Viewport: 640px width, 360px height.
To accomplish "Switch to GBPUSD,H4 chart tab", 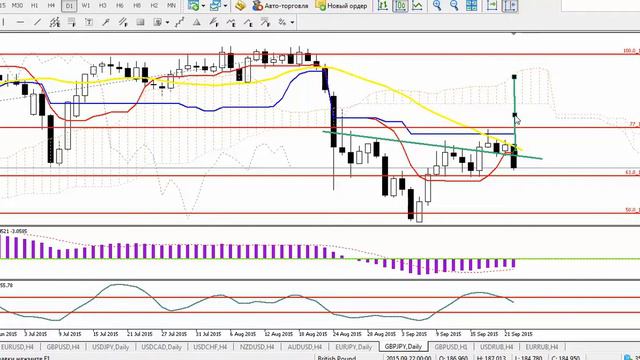I will pyautogui.click(x=63, y=347).
